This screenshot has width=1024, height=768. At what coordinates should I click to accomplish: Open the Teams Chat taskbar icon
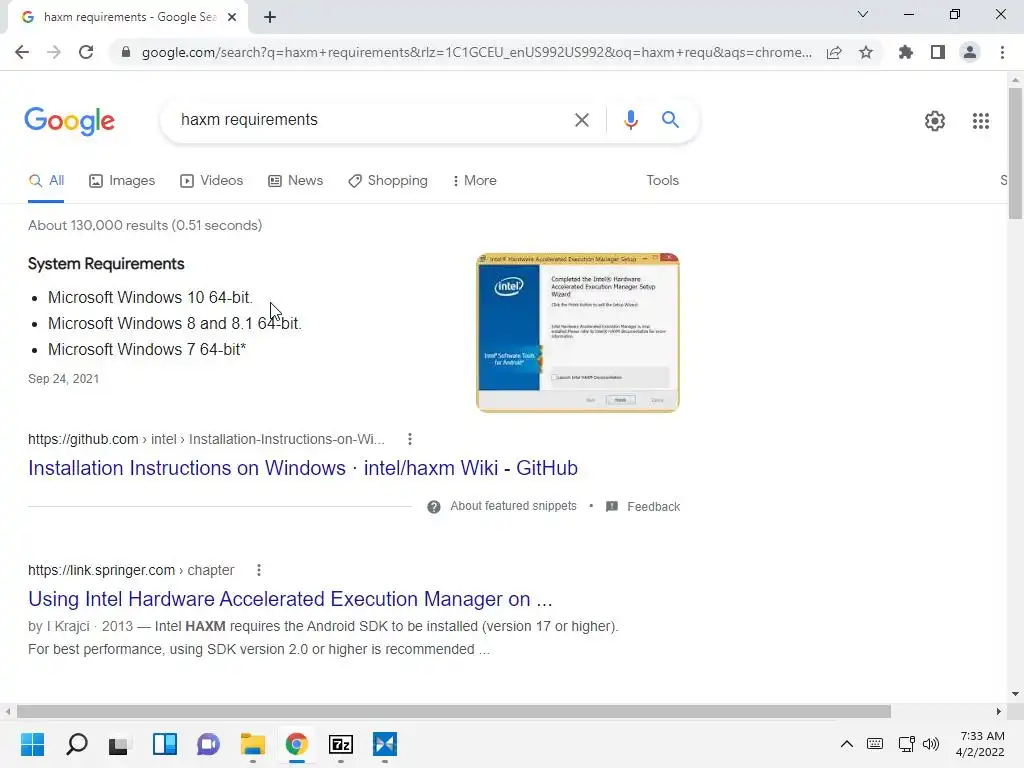point(208,744)
